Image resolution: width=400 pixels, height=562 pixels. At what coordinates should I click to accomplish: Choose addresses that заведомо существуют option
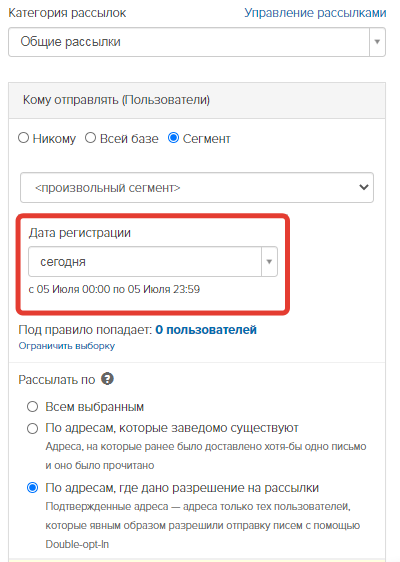[x=33, y=428]
